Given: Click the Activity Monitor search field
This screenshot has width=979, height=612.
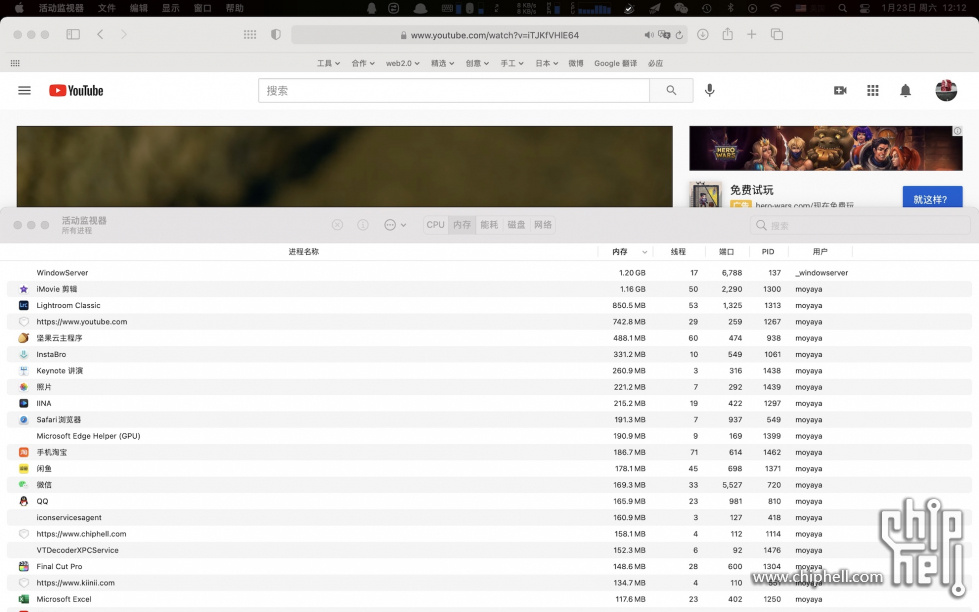Looking at the screenshot, I should point(860,225).
